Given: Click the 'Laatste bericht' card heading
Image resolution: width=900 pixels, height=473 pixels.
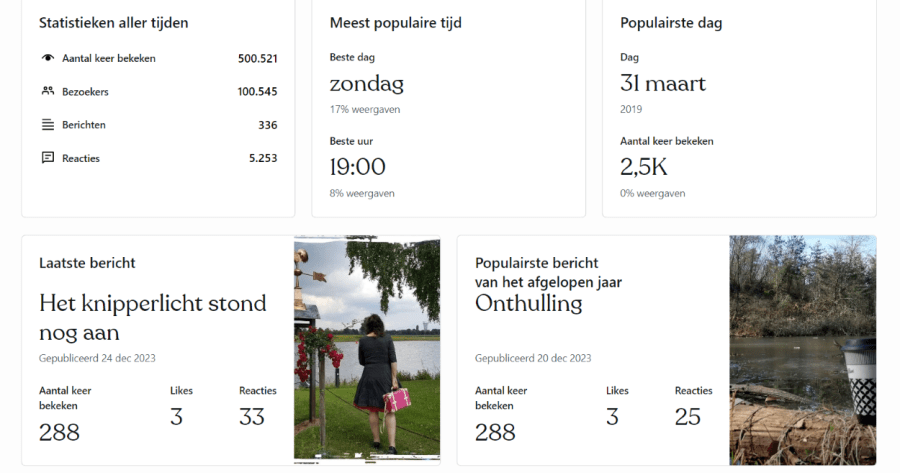Looking at the screenshot, I should [87, 263].
